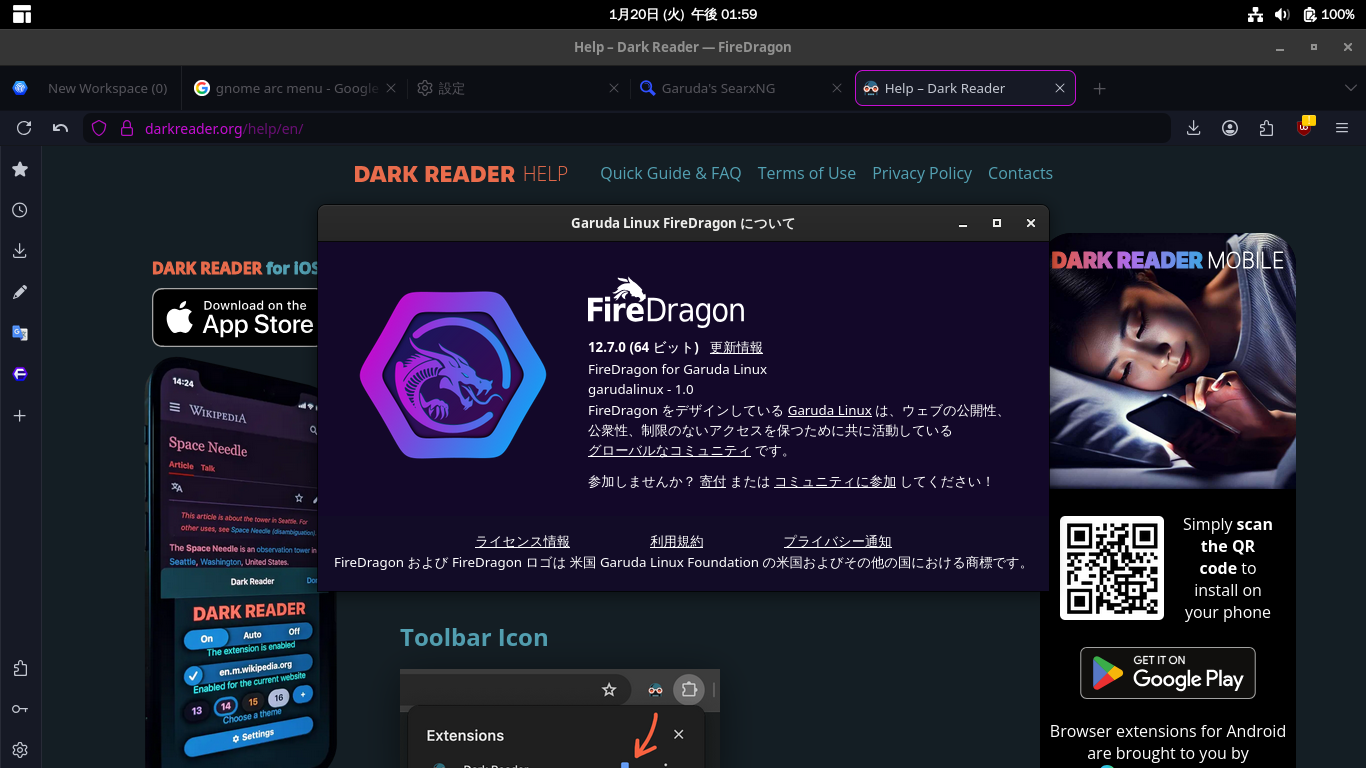This screenshot has height=768, width=1366.
Task: Click the version text "12.7.0 (64 ビット)"
Action: (643, 348)
